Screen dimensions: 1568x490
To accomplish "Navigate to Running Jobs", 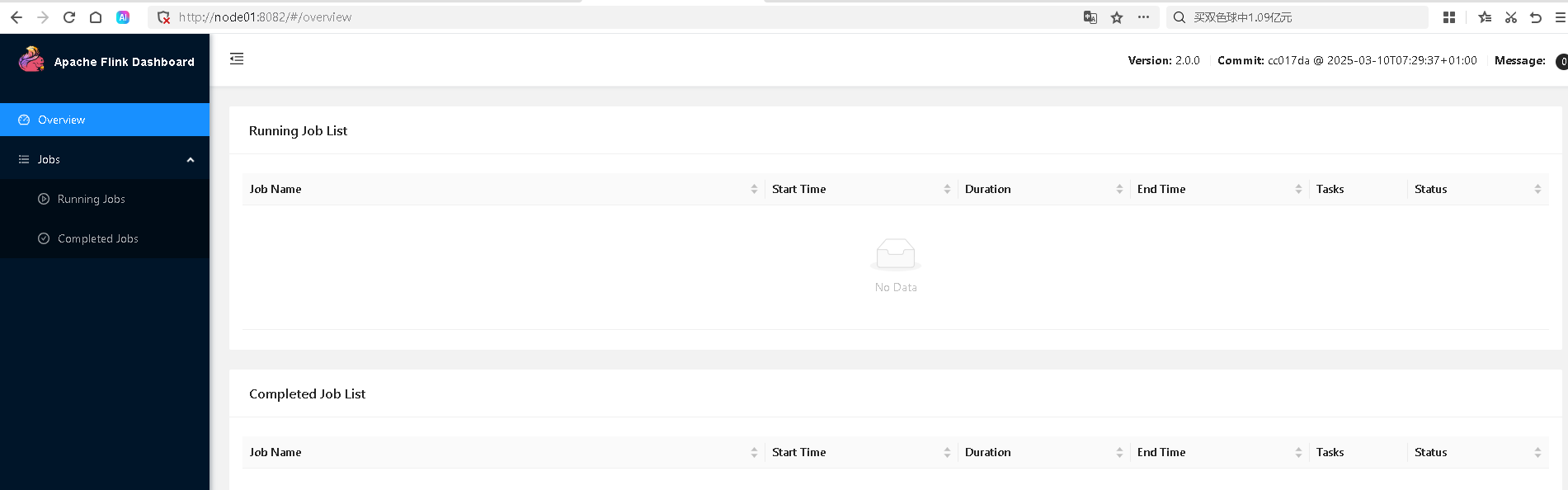I will point(91,199).
